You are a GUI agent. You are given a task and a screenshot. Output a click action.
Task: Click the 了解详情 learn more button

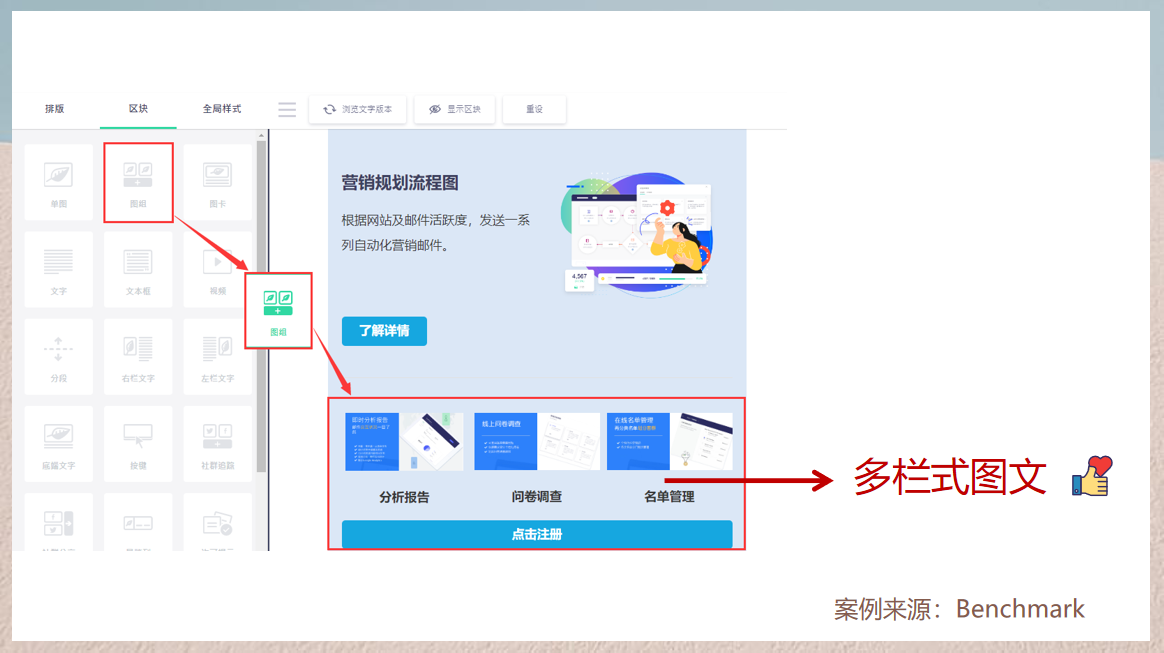[x=384, y=331]
